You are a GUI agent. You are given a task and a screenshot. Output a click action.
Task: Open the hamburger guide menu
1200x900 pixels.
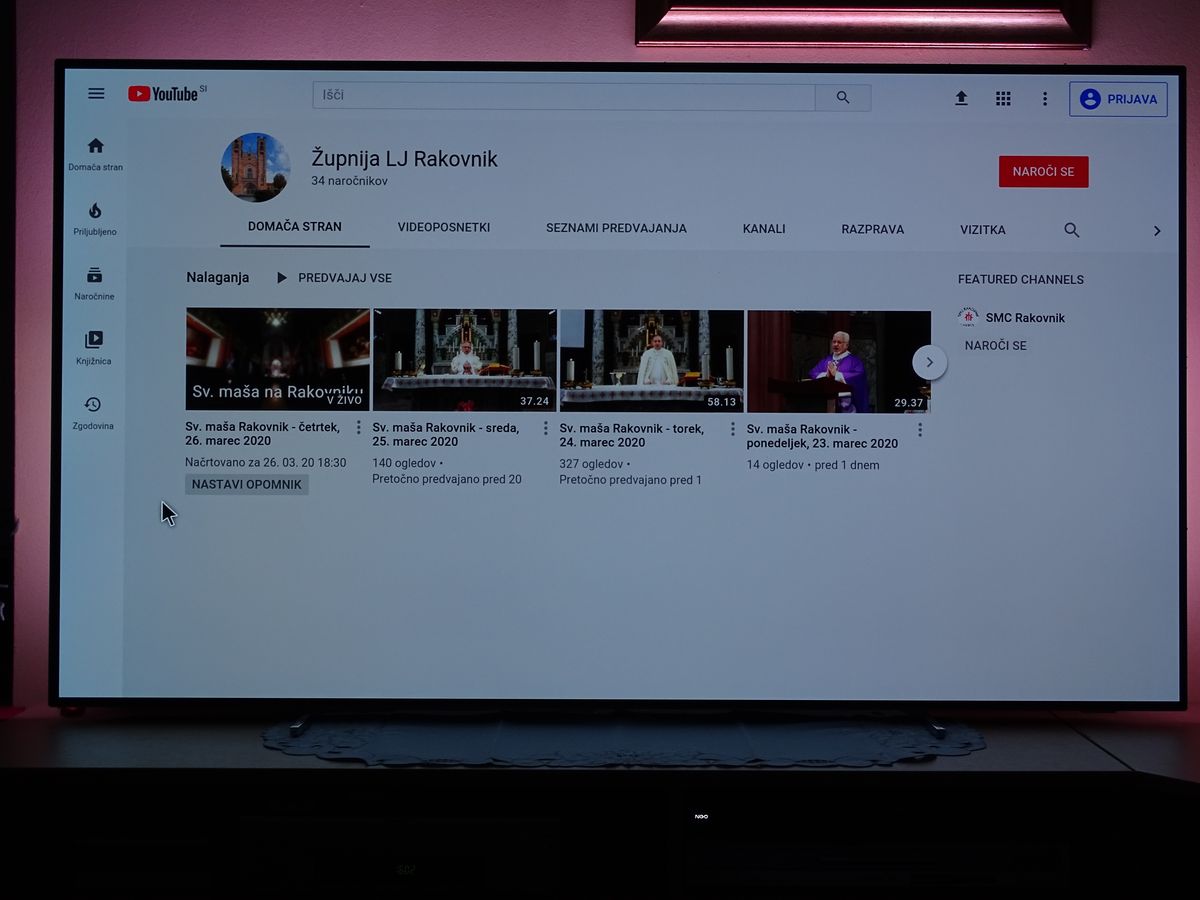96,94
